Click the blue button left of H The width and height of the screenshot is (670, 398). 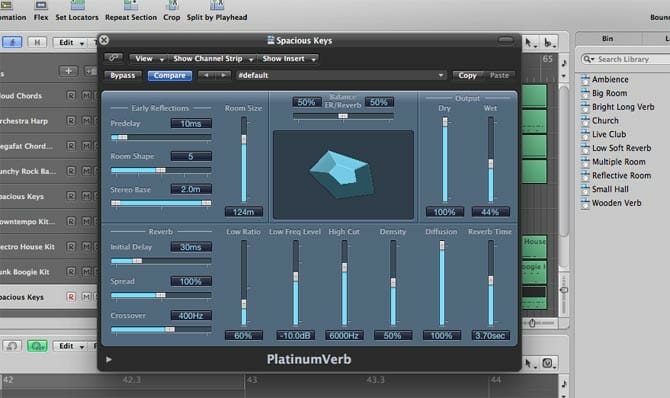(x=12, y=43)
